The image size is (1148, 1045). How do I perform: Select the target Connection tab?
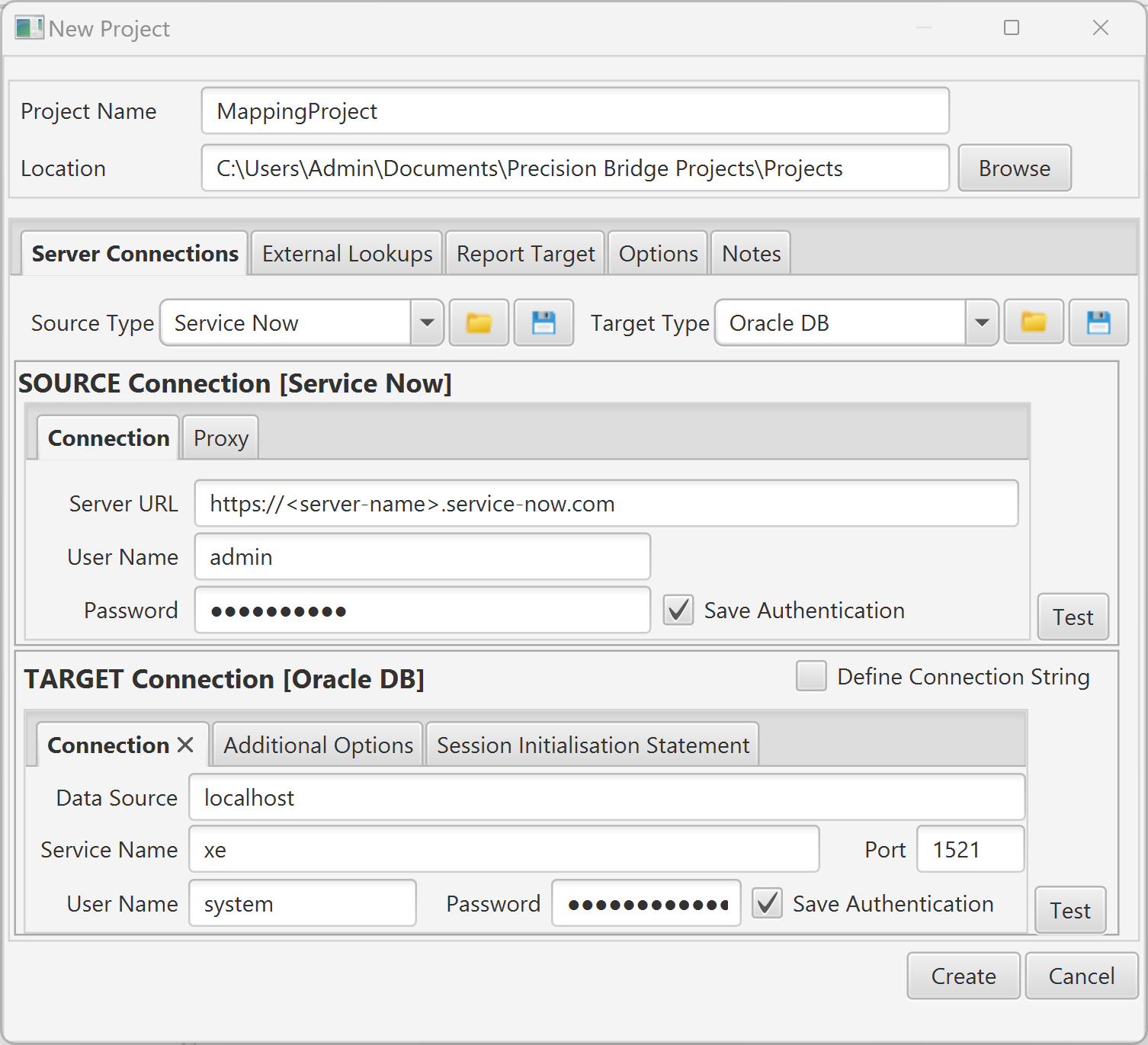pos(108,745)
